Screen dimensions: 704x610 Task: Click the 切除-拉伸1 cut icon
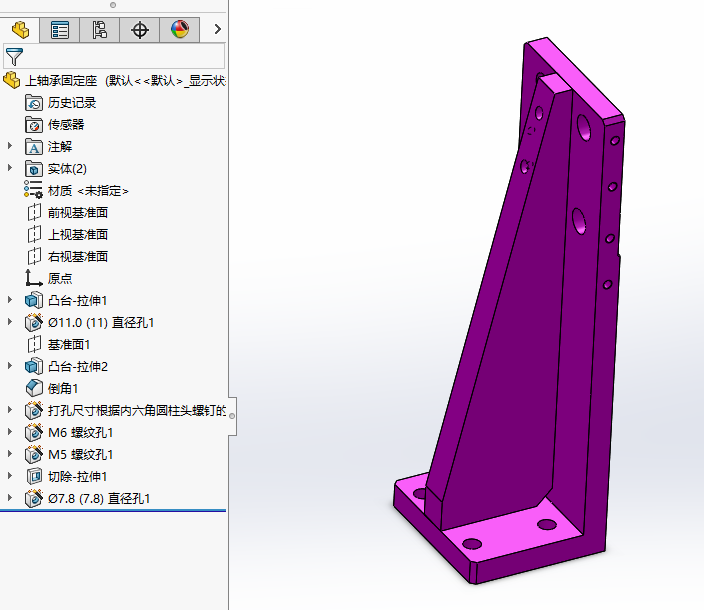[x=34, y=476]
